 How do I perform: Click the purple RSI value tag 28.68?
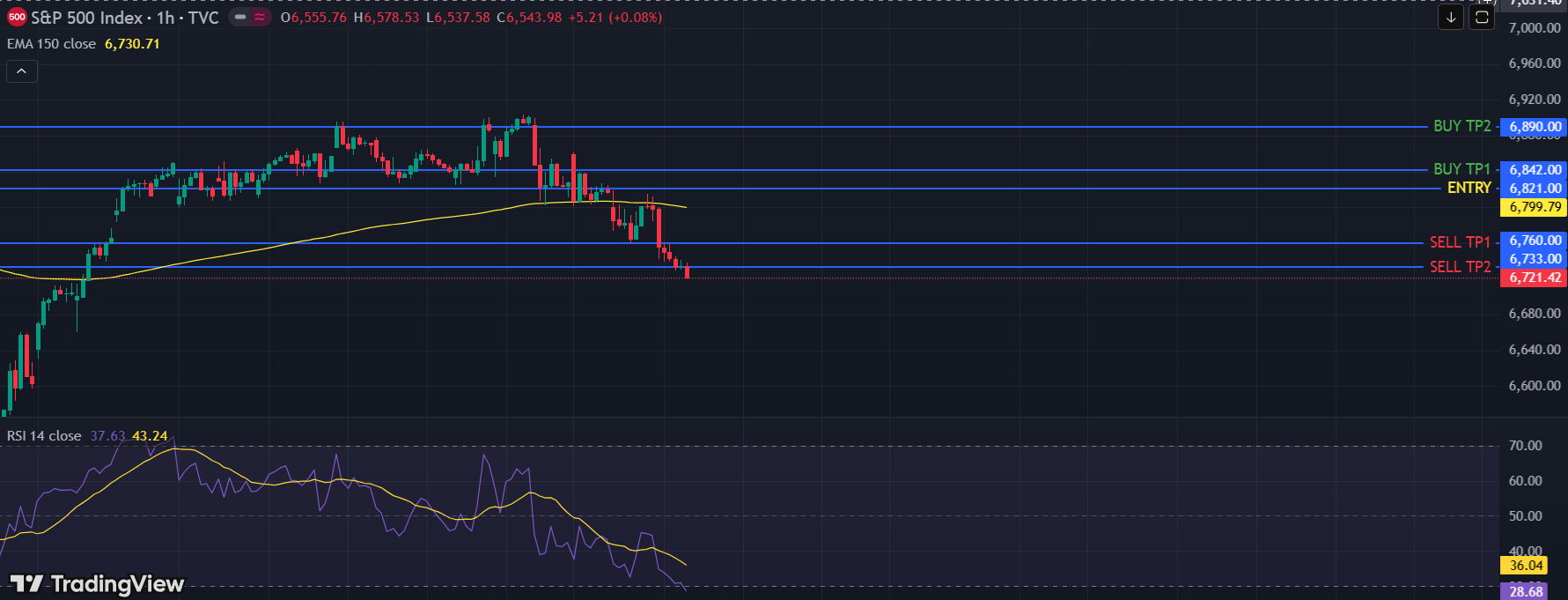1526,591
